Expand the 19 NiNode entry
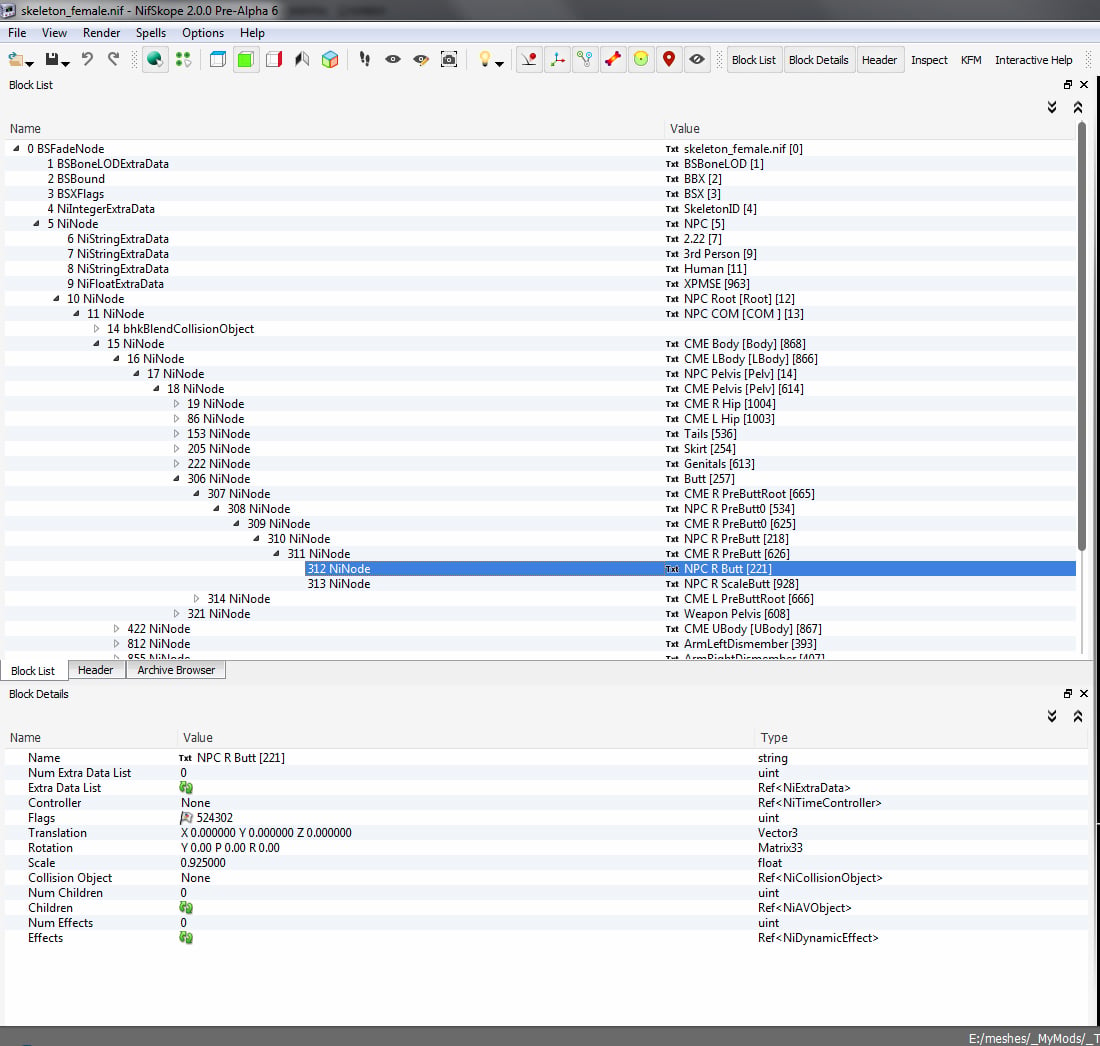The width and height of the screenshot is (1100, 1046). [177, 404]
